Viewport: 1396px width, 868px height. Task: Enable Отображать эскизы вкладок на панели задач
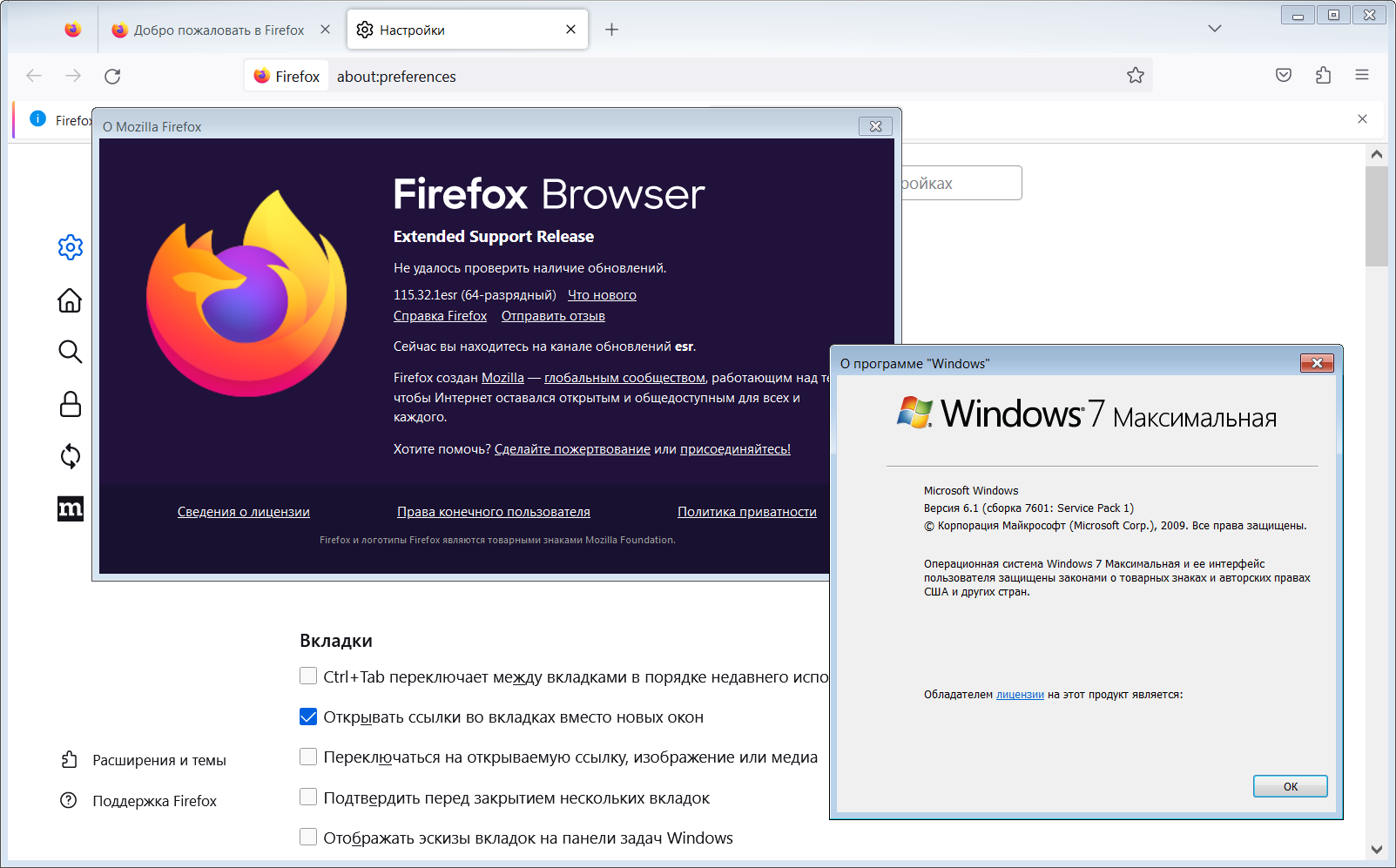pos(308,838)
